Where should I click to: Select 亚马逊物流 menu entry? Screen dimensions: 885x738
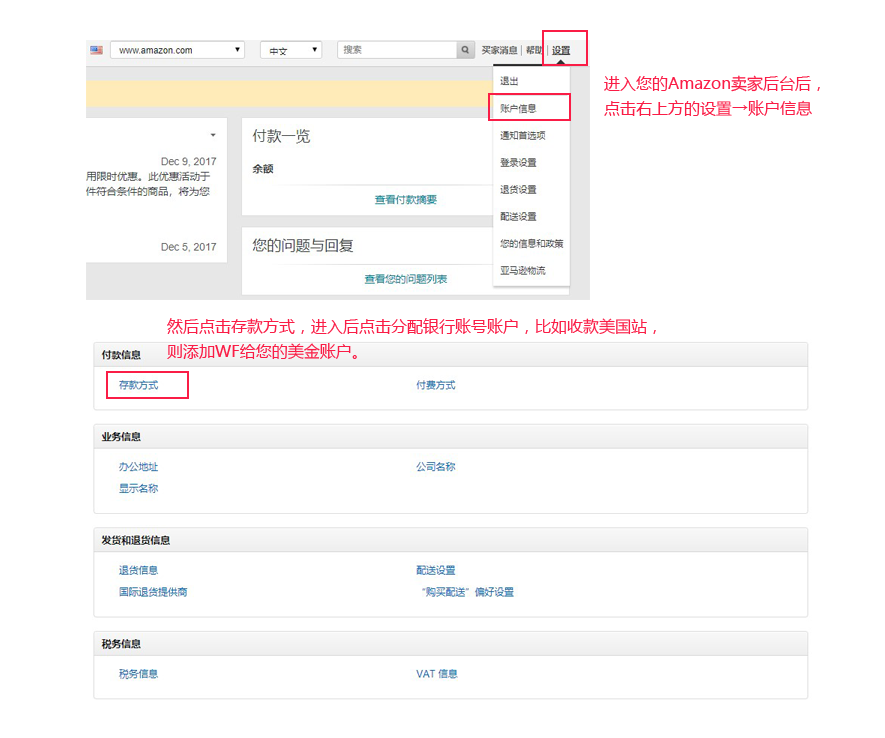click(x=523, y=271)
